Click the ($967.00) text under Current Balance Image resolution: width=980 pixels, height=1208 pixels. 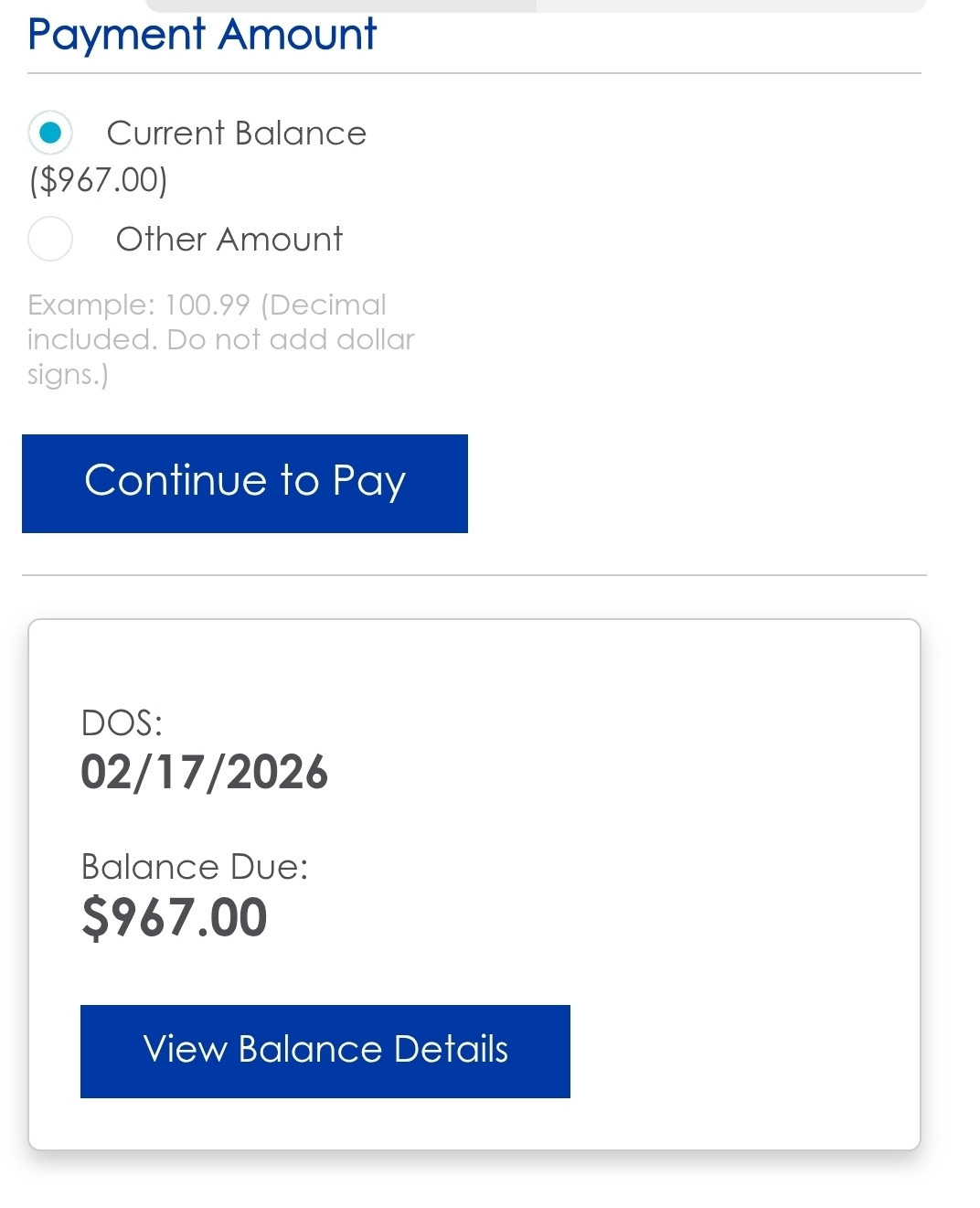(98, 180)
